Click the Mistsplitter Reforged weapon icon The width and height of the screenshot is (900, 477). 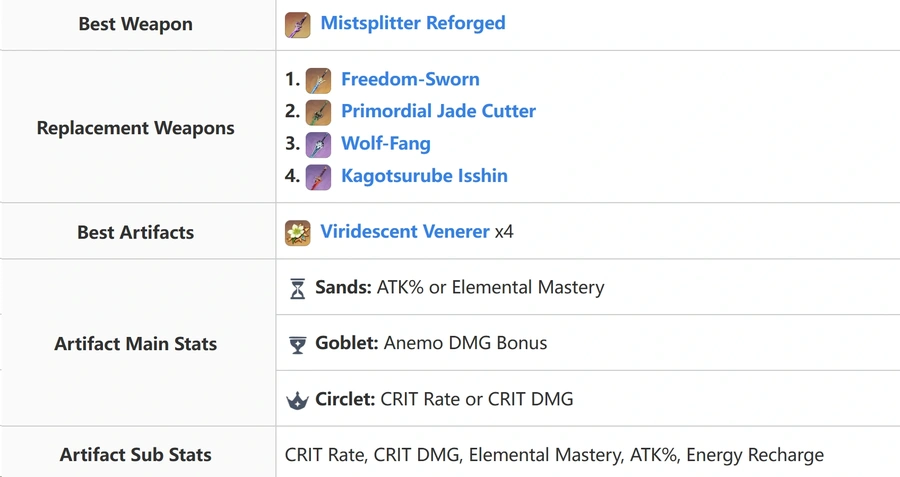pos(297,25)
